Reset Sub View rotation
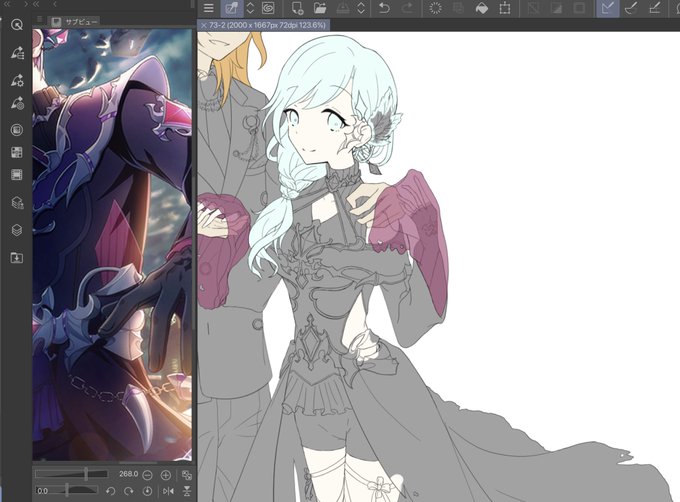The image size is (680, 502). click(147, 491)
